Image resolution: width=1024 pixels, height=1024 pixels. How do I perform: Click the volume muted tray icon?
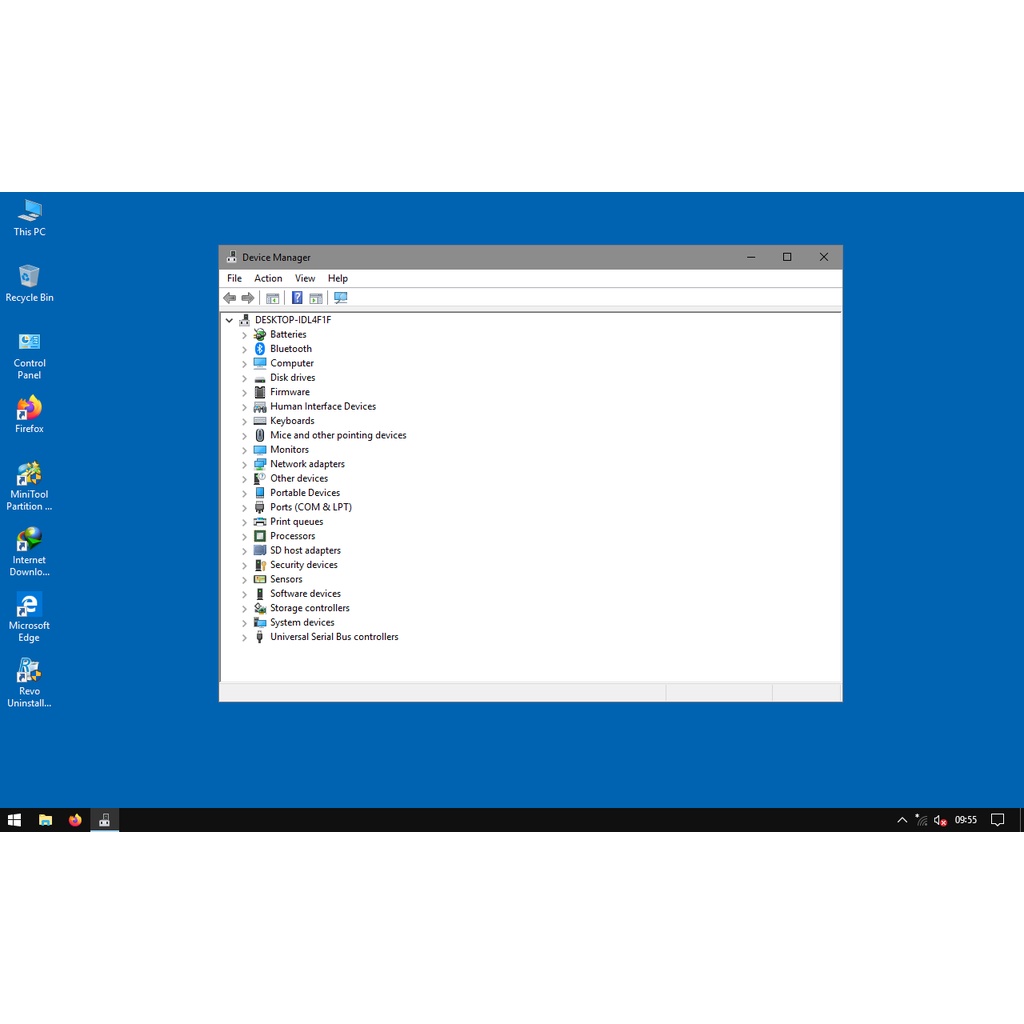pyautogui.click(x=940, y=820)
